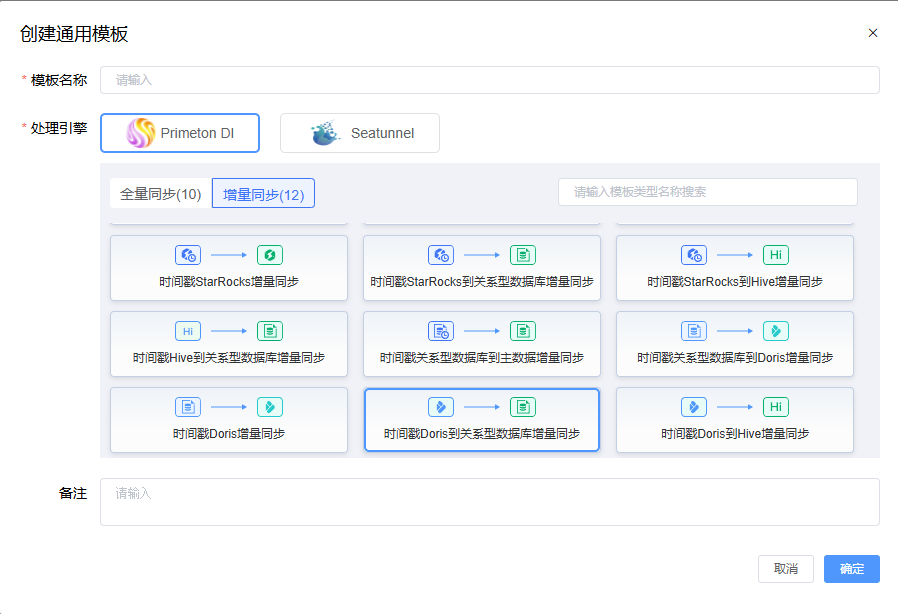This screenshot has height=614, width=898.
Task: Click blue Hi icon on 时间戳Hive到关系型数据库增量同步
Action: click(188, 331)
